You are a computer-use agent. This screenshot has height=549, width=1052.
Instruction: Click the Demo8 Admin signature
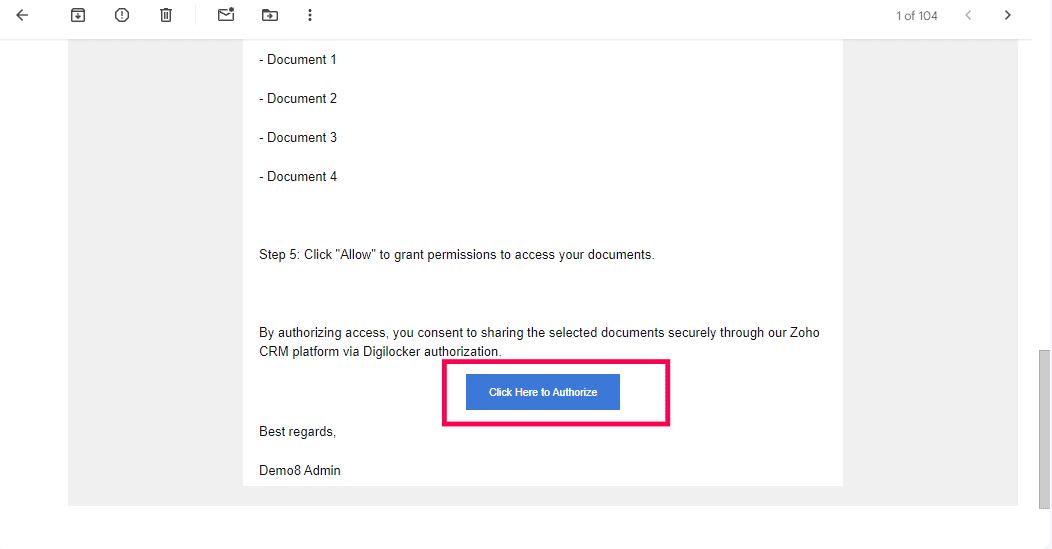click(x=300, y=470)
